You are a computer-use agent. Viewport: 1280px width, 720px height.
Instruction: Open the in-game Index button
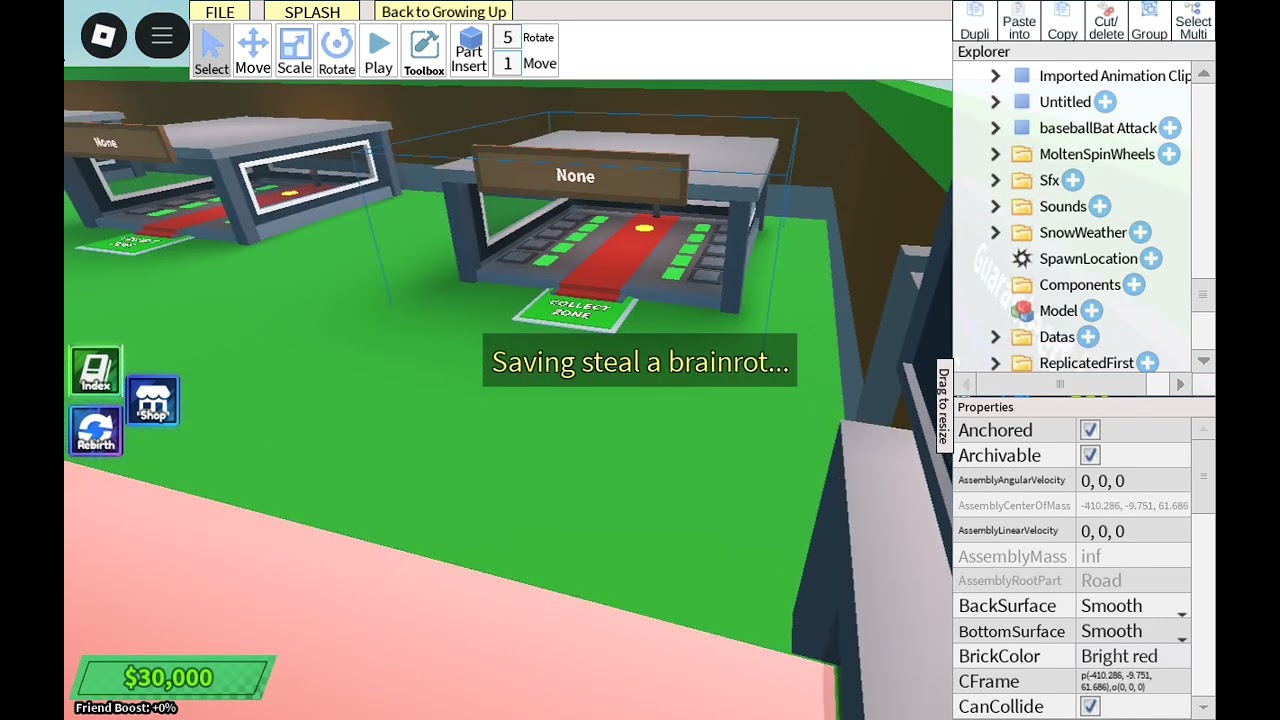(96, 371)
